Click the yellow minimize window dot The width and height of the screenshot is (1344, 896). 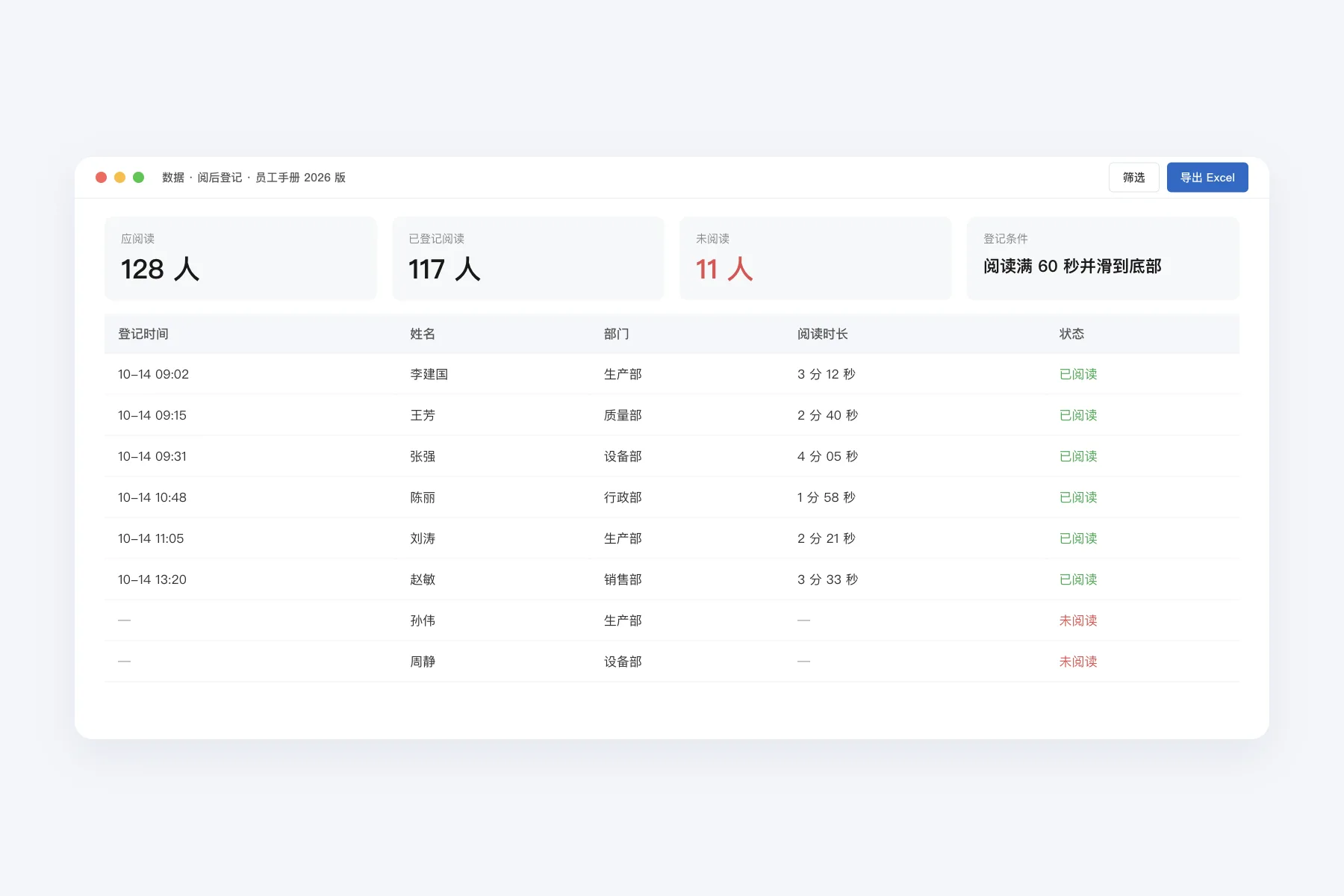click(119, 178)
